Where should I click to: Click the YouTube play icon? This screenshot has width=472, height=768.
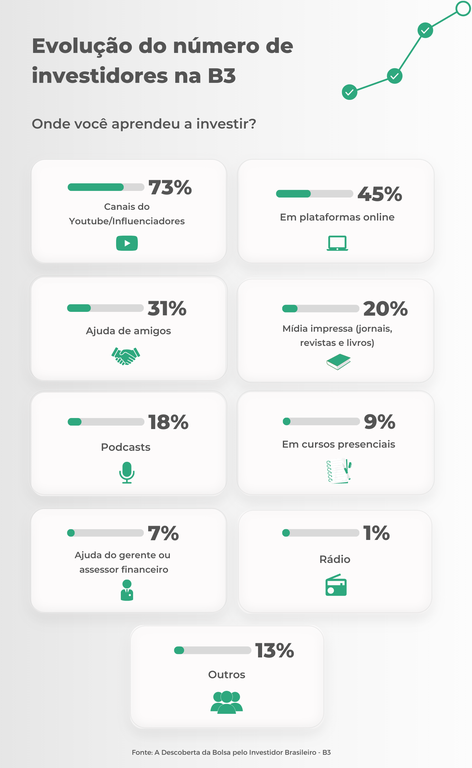(127, 243)
